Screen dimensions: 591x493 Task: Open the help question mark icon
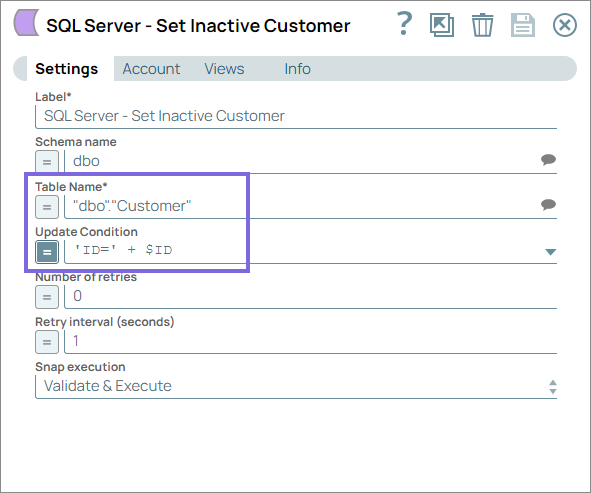[404, 23]
